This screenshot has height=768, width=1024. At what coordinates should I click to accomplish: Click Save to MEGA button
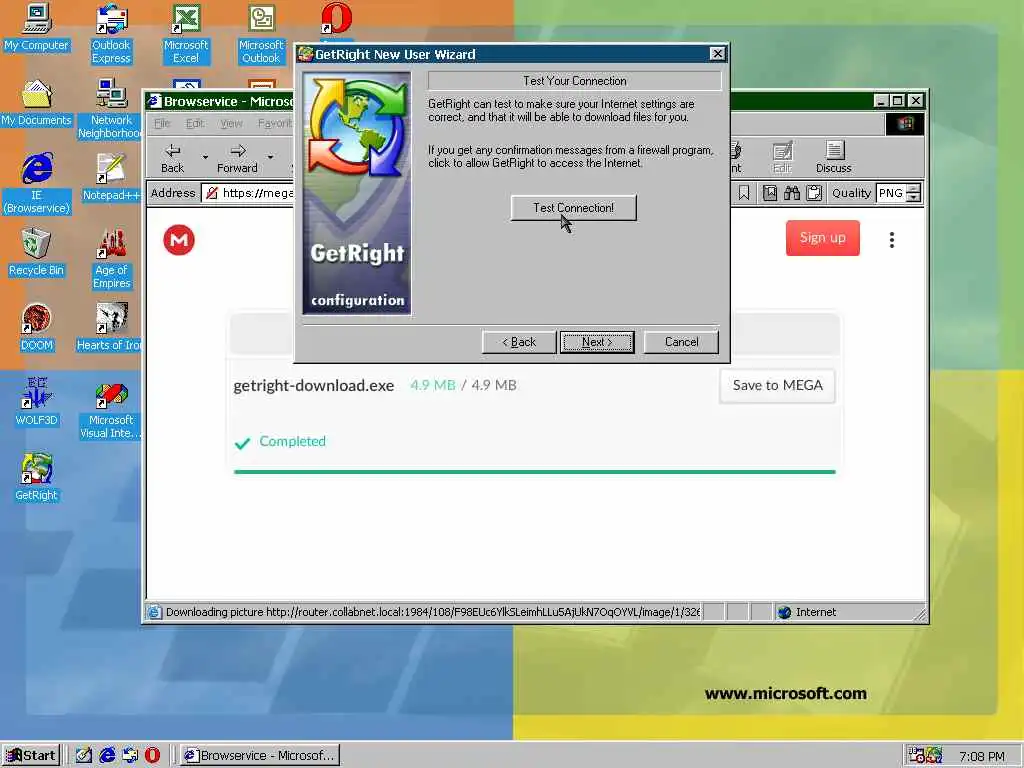point(777,385)
